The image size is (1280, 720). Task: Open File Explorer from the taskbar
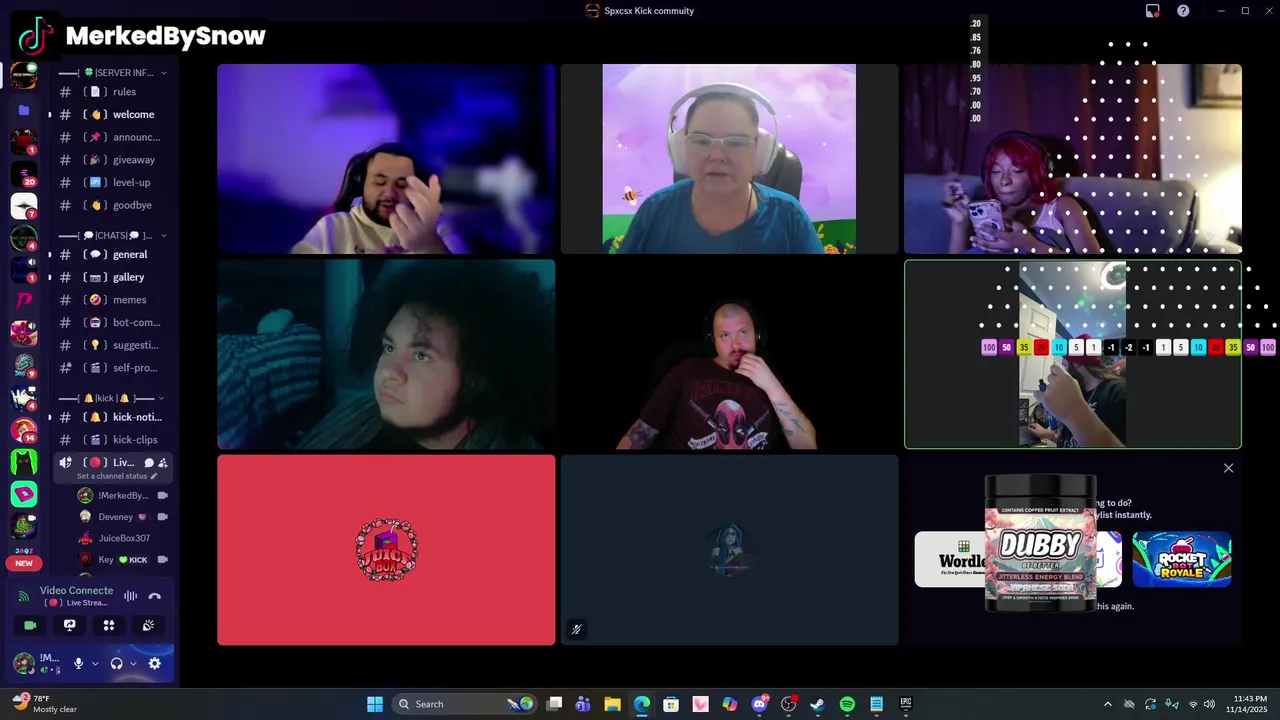(x=612, y=704)
